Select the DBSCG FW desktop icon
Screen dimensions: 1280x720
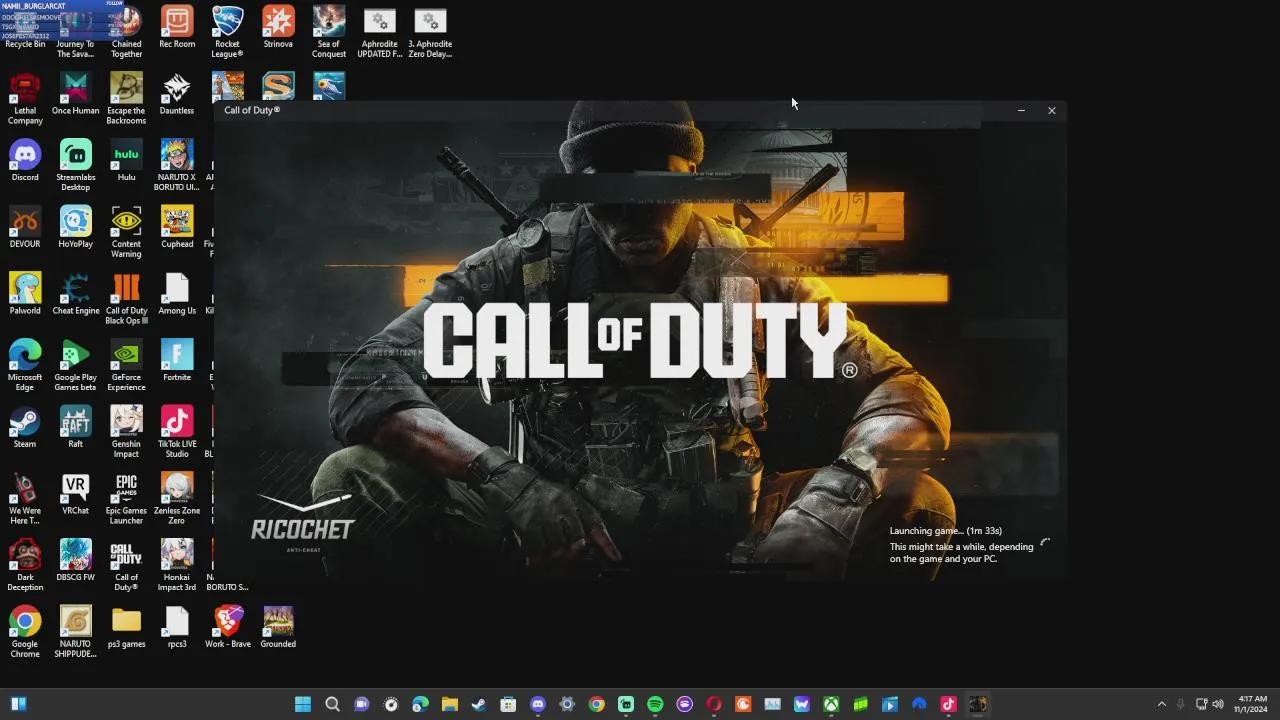75,561
